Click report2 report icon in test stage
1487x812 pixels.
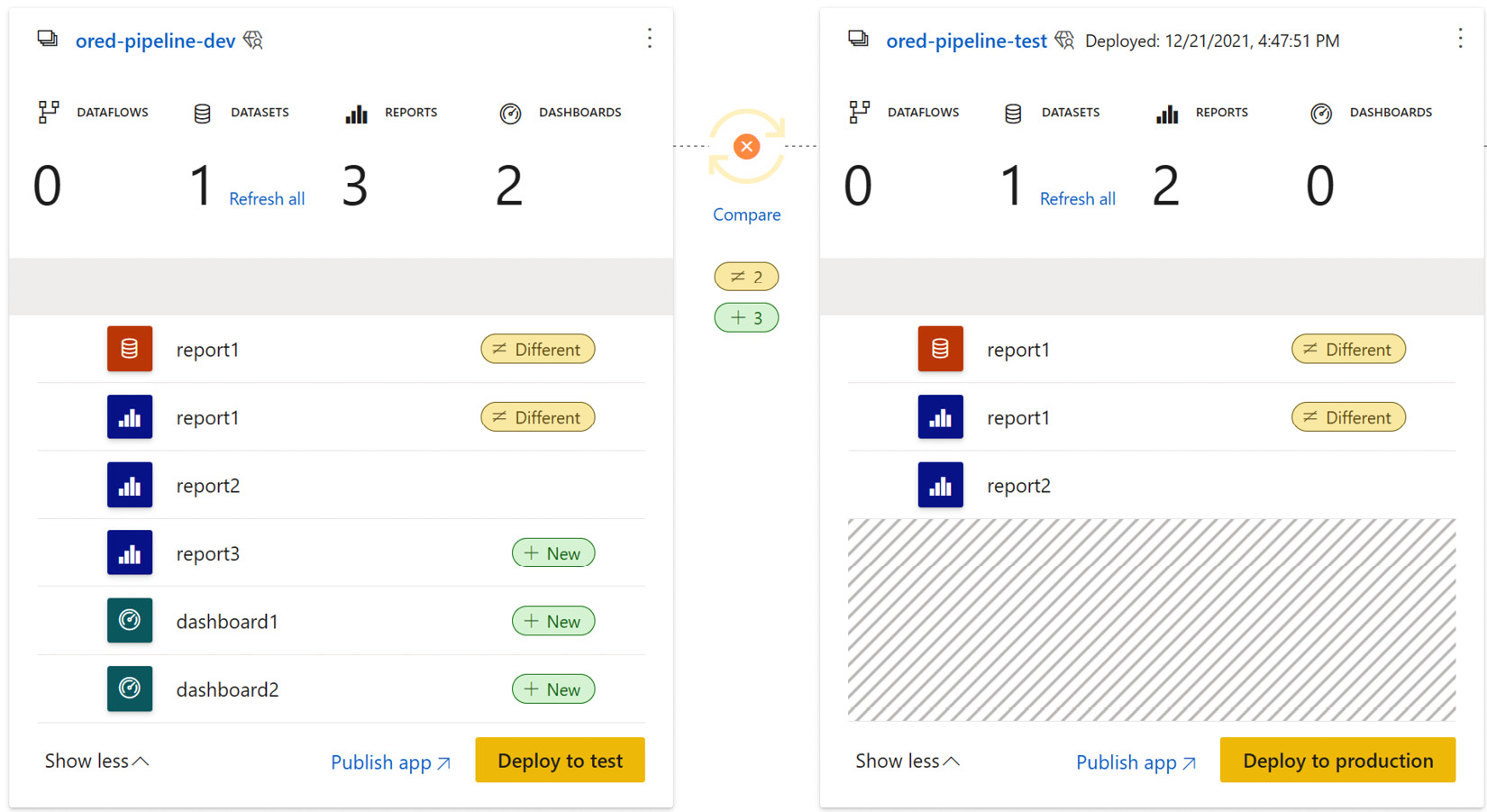coord(940,486)
